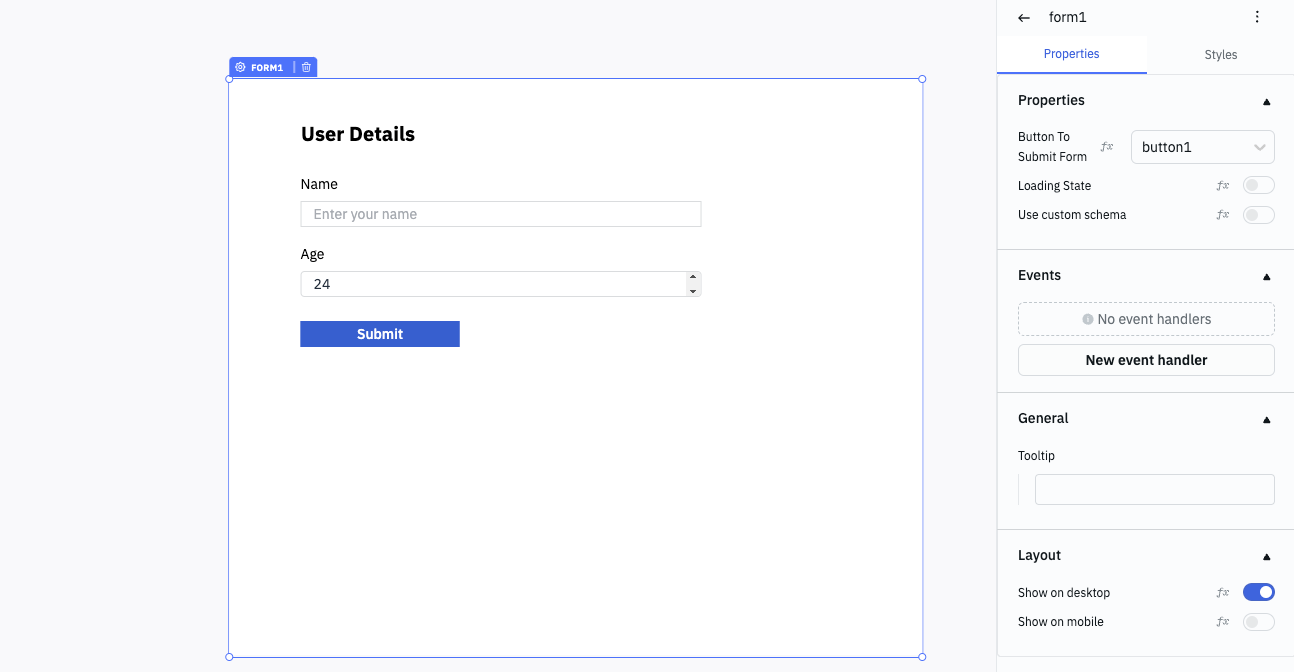Turn on Use custom schema switch
This screenshot has width=1294, height=672.
click(x=1258, y=215)
